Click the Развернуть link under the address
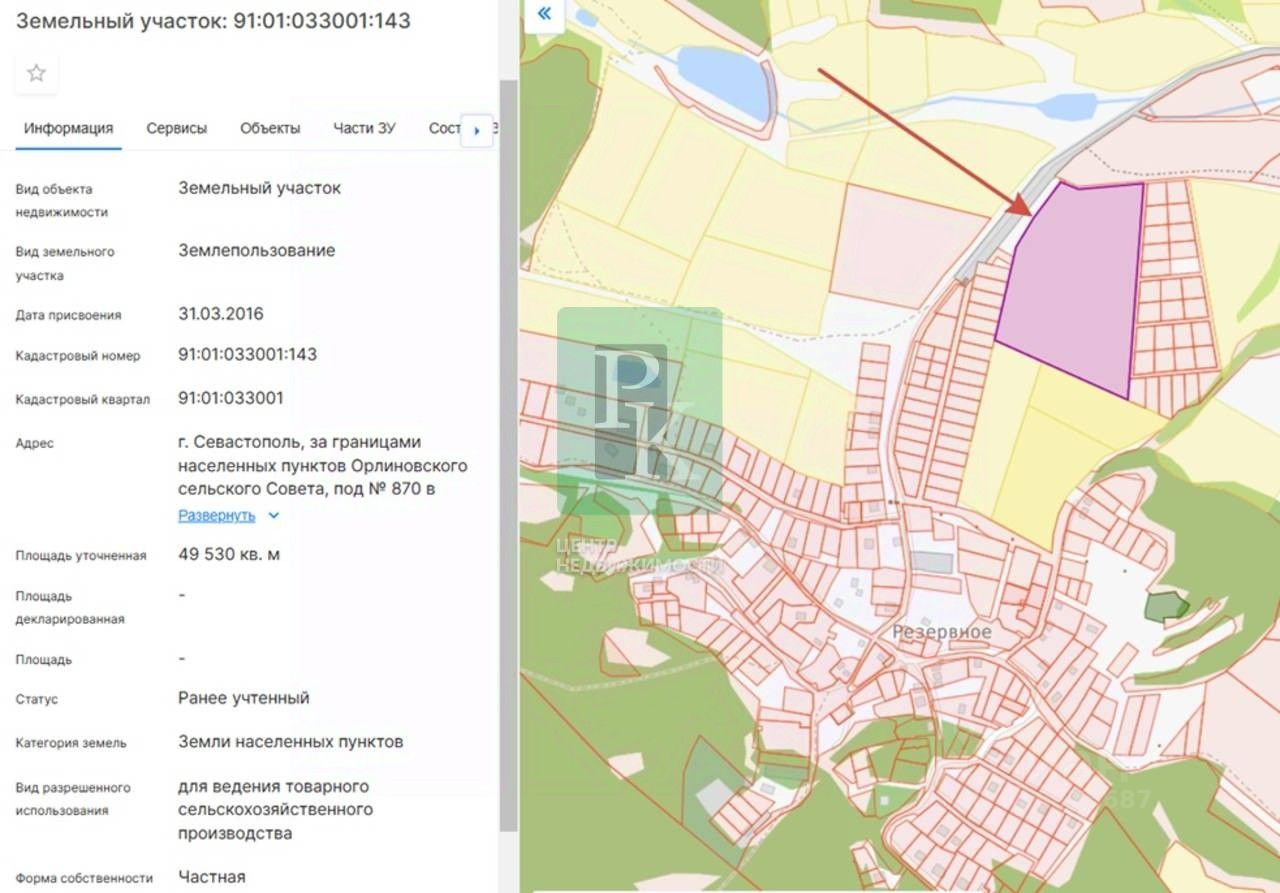 click(x=216, y=516)
